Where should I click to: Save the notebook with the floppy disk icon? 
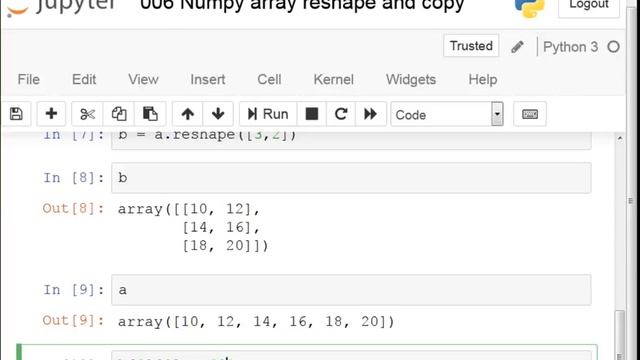(x=16, y=114)
